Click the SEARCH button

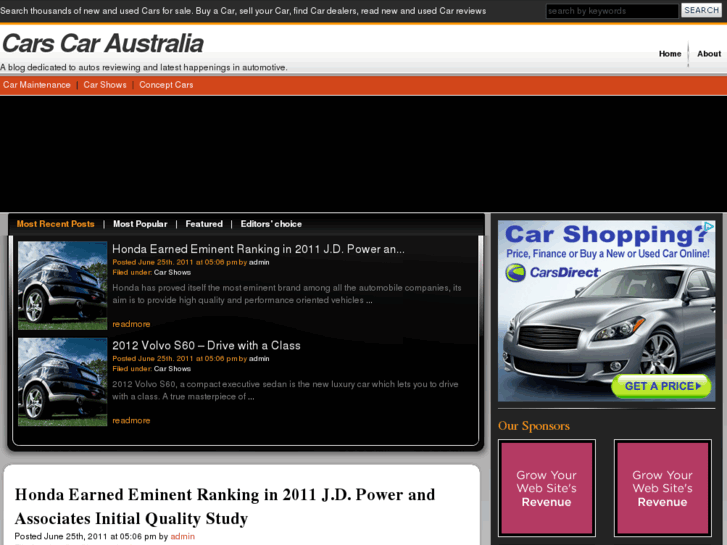click(701, 10)
